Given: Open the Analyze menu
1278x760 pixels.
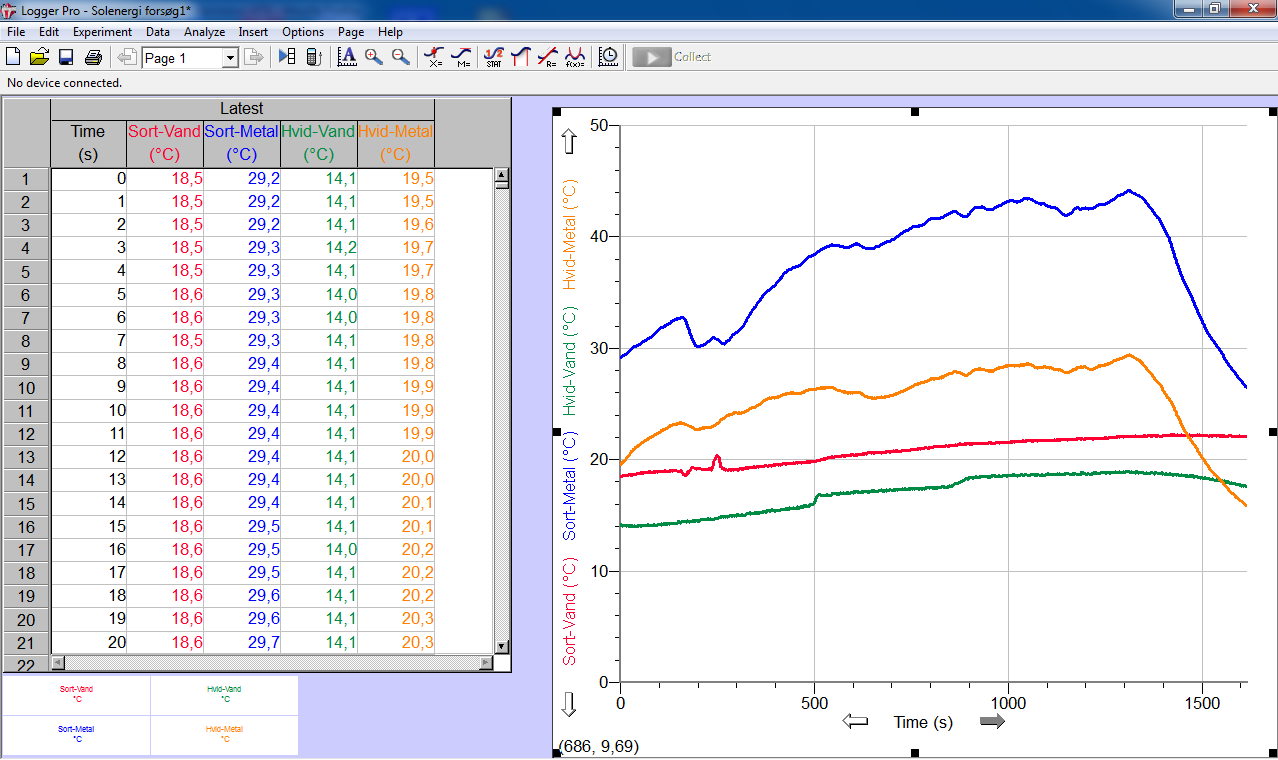Looking at the screenshot, I should point(204,32).
